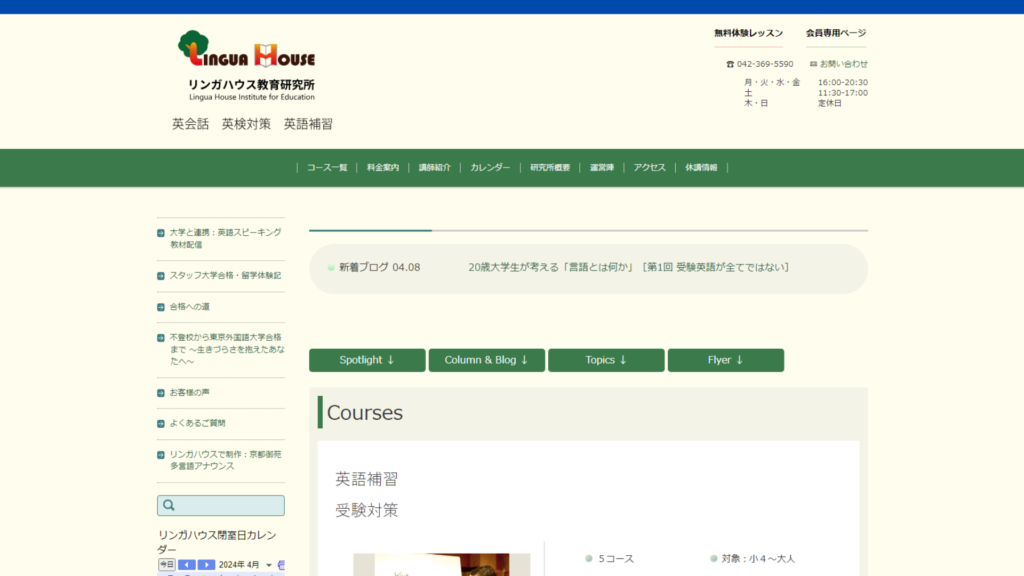Jump to Column & Blog section
The image size is (1024, 576).
[487, 360]
